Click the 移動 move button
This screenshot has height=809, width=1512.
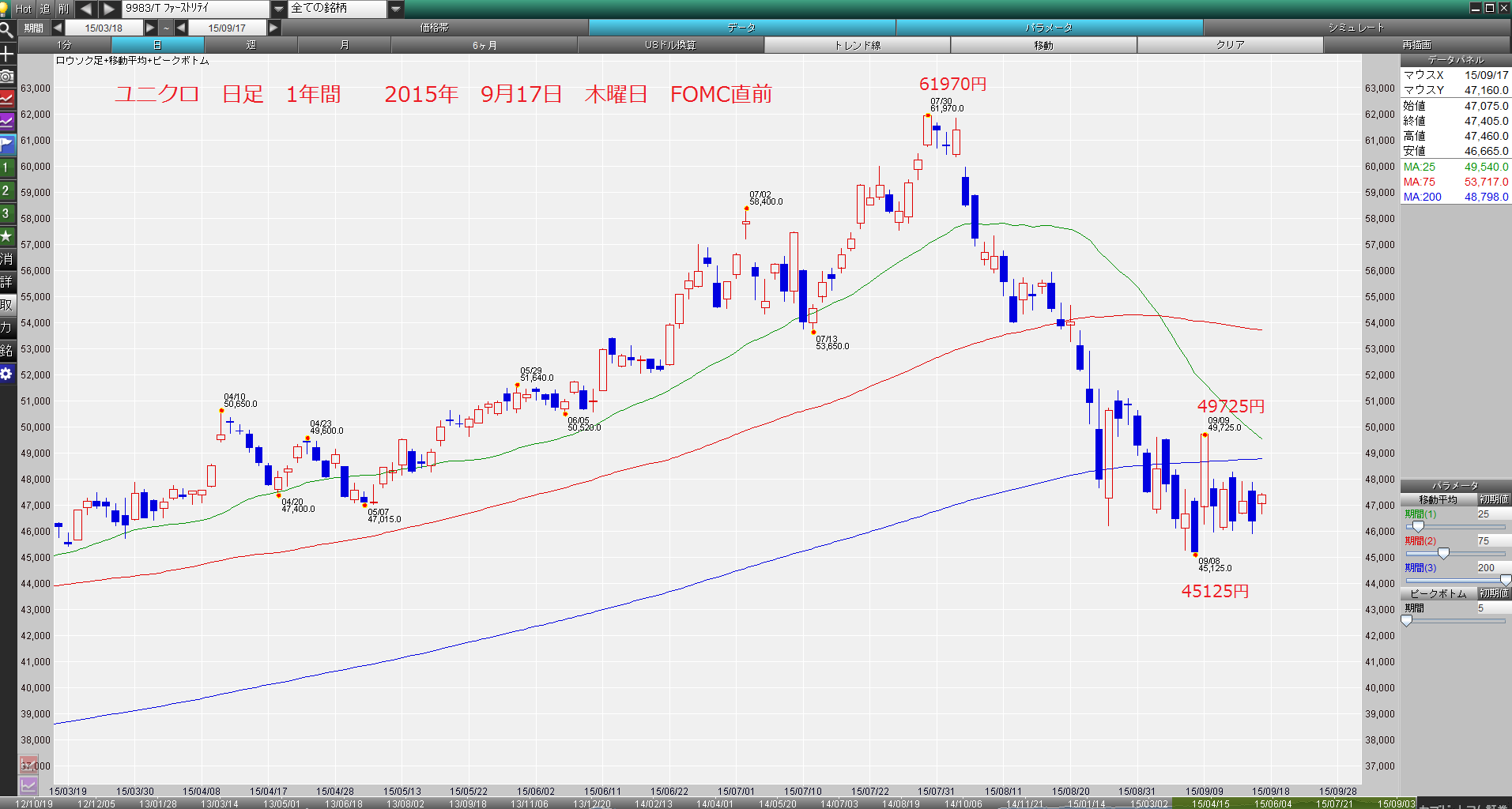point(1044,45)
